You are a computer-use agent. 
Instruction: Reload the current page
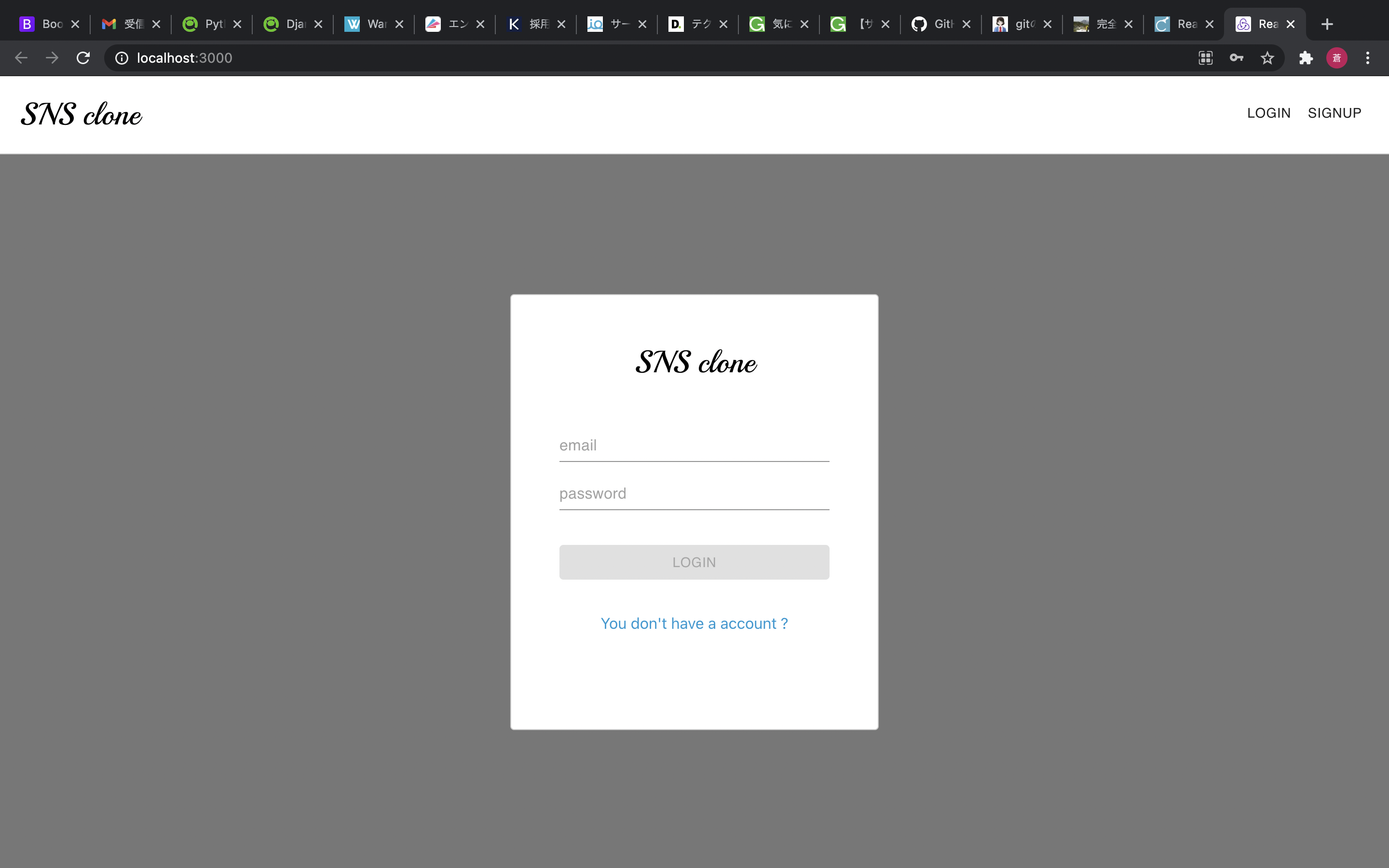coord(82,57)
